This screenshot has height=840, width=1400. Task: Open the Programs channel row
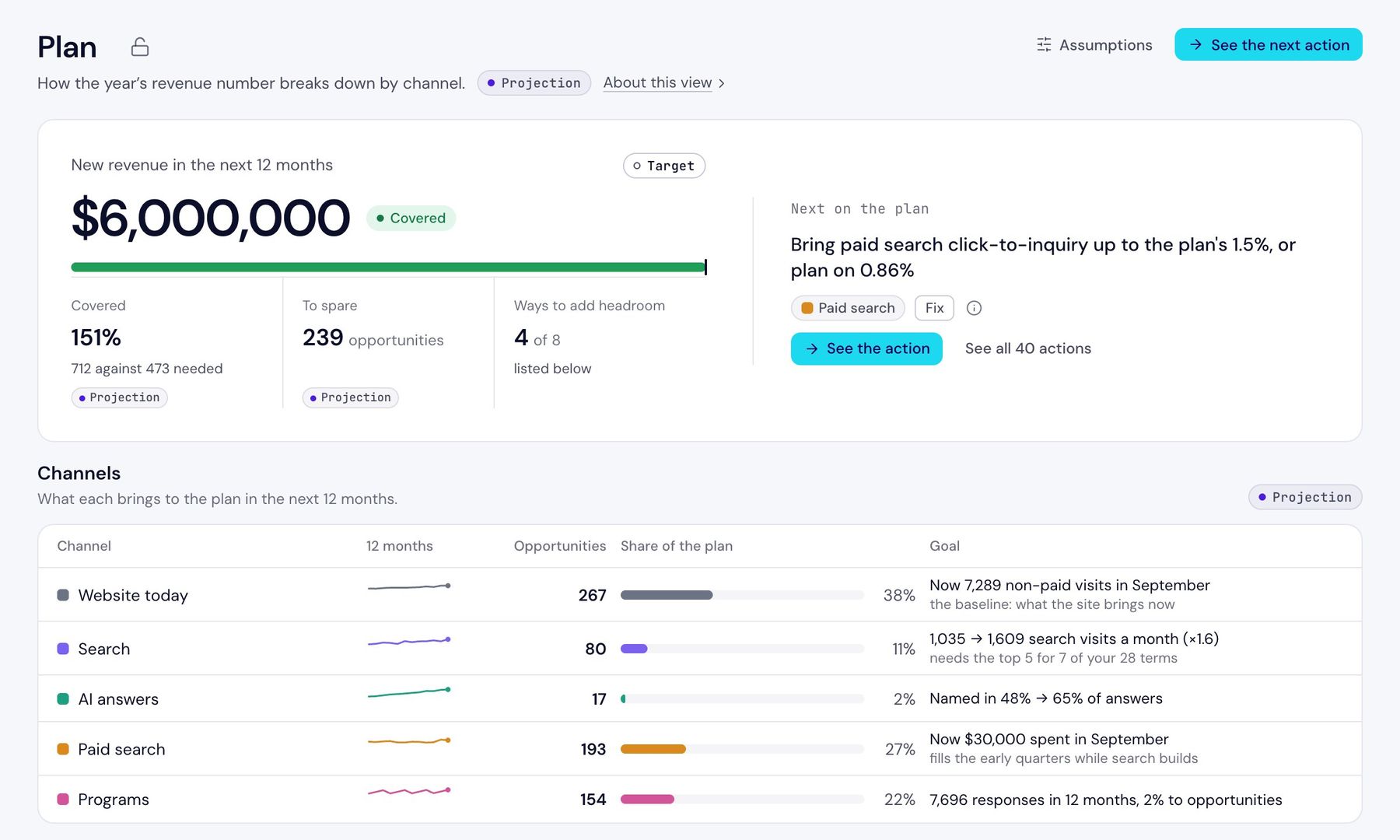(700, 800)
